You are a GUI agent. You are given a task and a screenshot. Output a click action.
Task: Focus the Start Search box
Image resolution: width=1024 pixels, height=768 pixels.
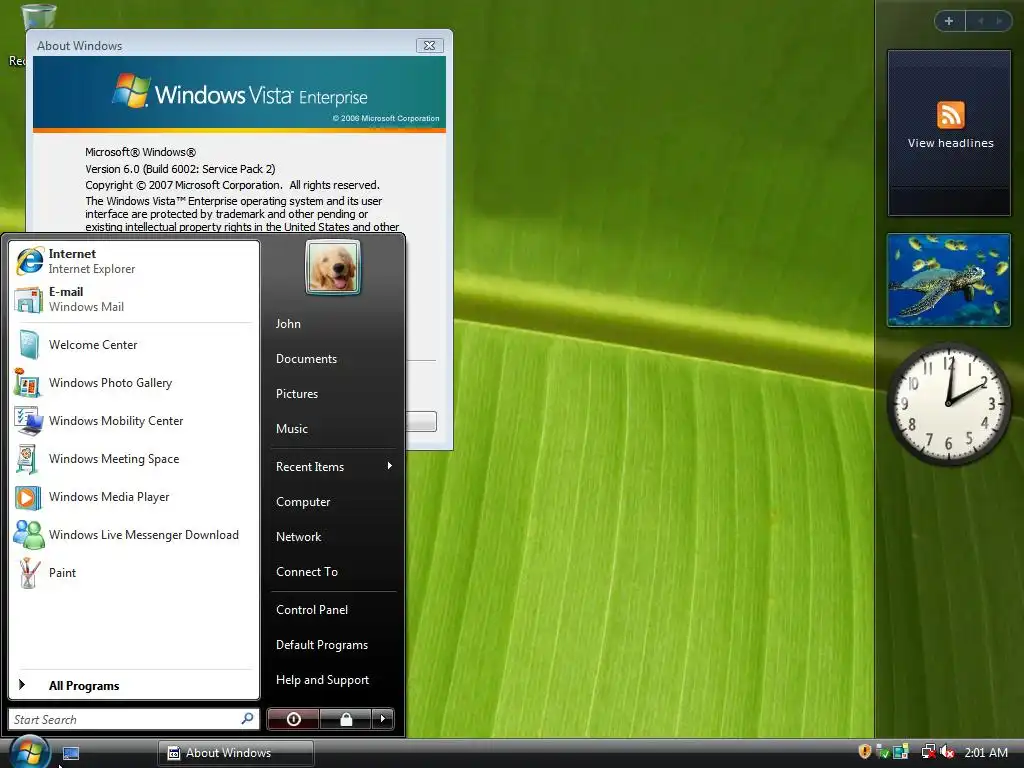pyautogui.click(x=133, y=719)
